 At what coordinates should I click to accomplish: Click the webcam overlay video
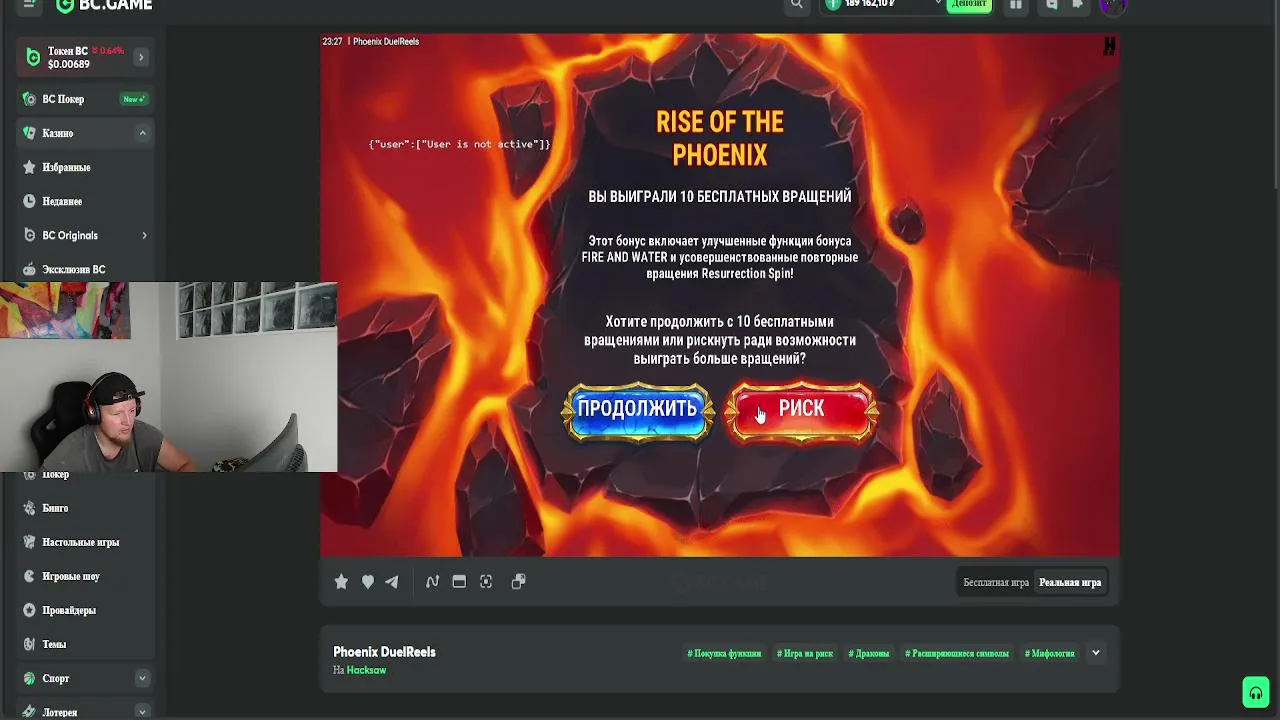168,376
